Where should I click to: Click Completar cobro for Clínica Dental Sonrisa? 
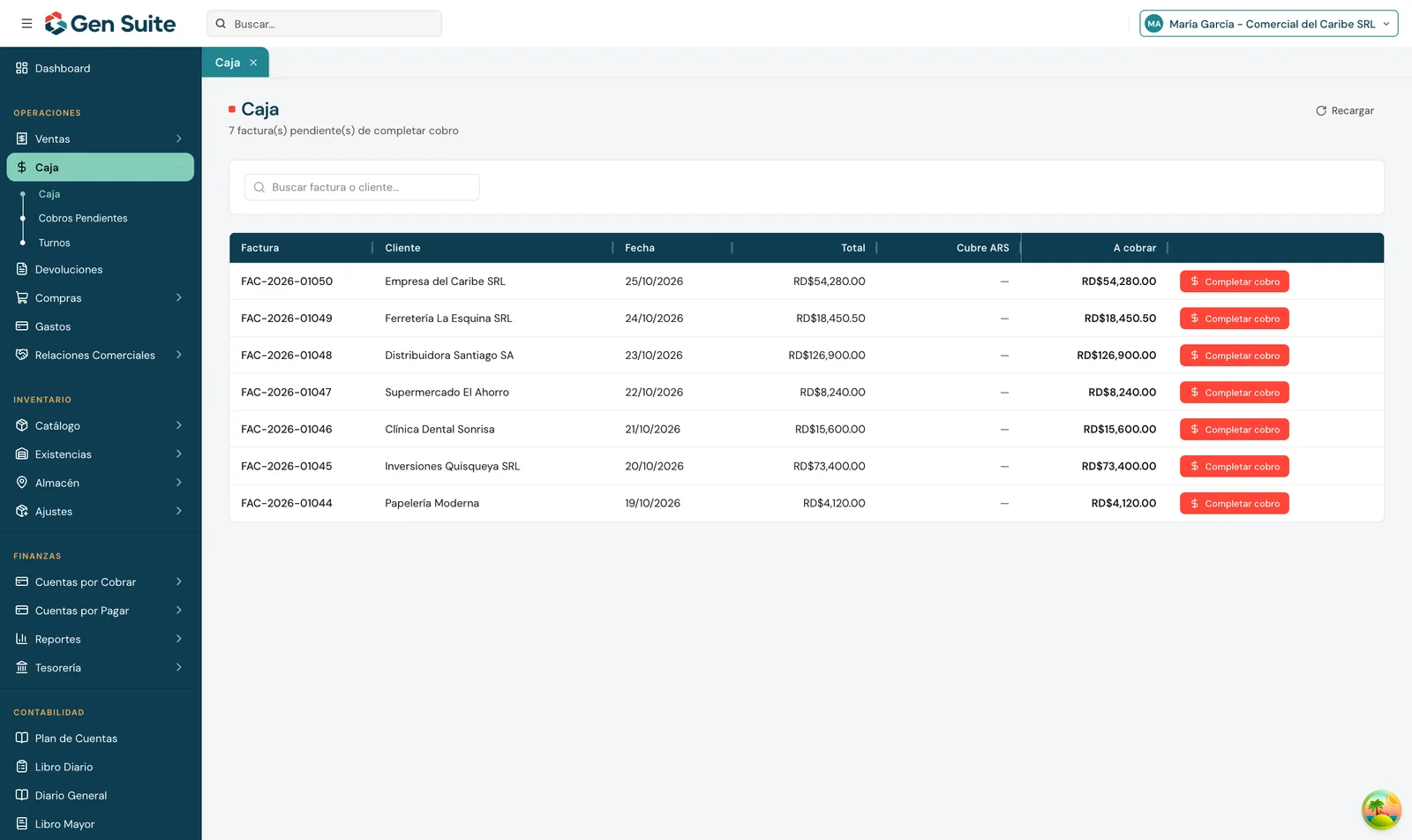pyautogui.click(x=1234, y=430)
